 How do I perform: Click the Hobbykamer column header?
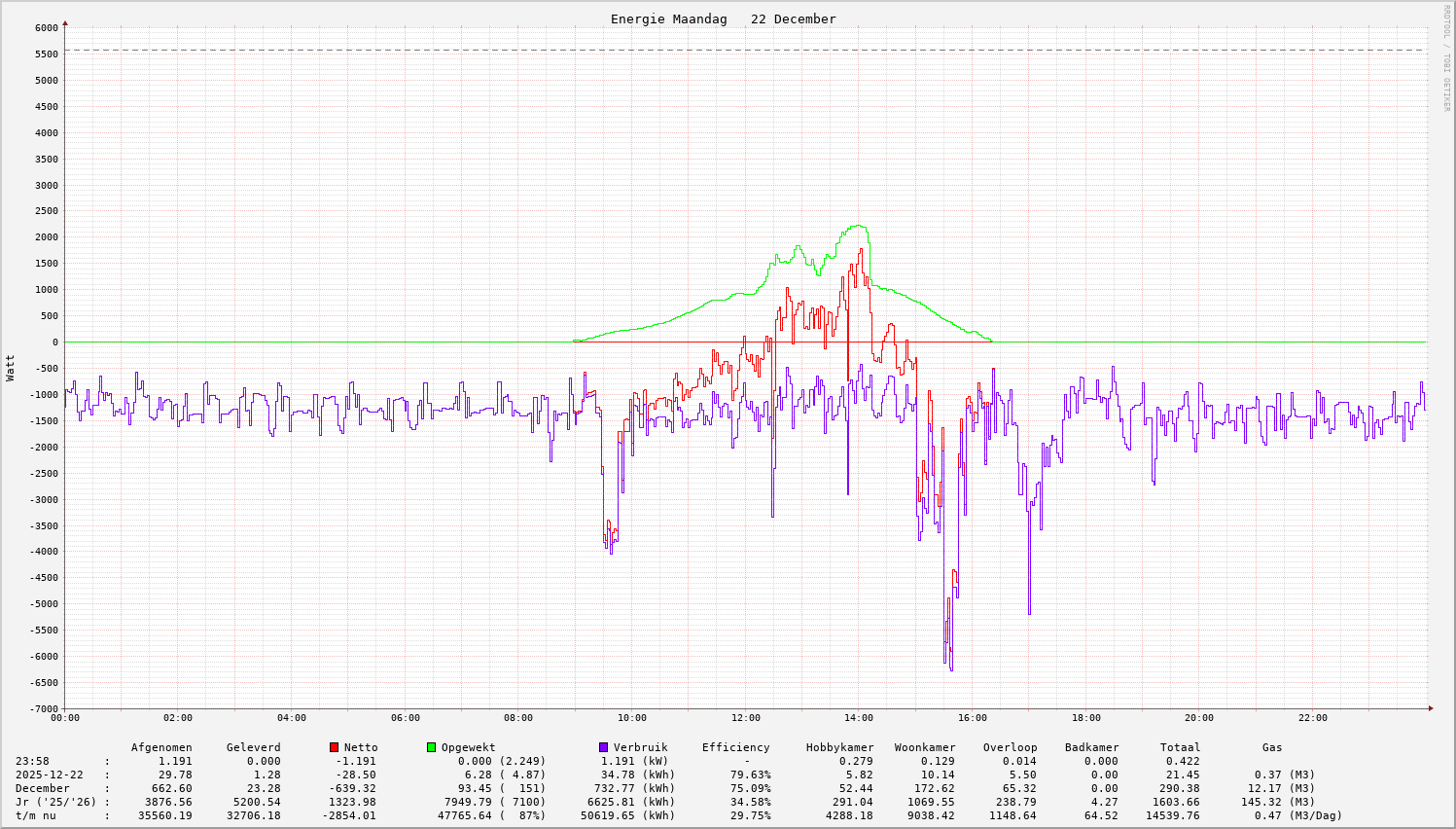pyautogui.click(x=839, y=747)
